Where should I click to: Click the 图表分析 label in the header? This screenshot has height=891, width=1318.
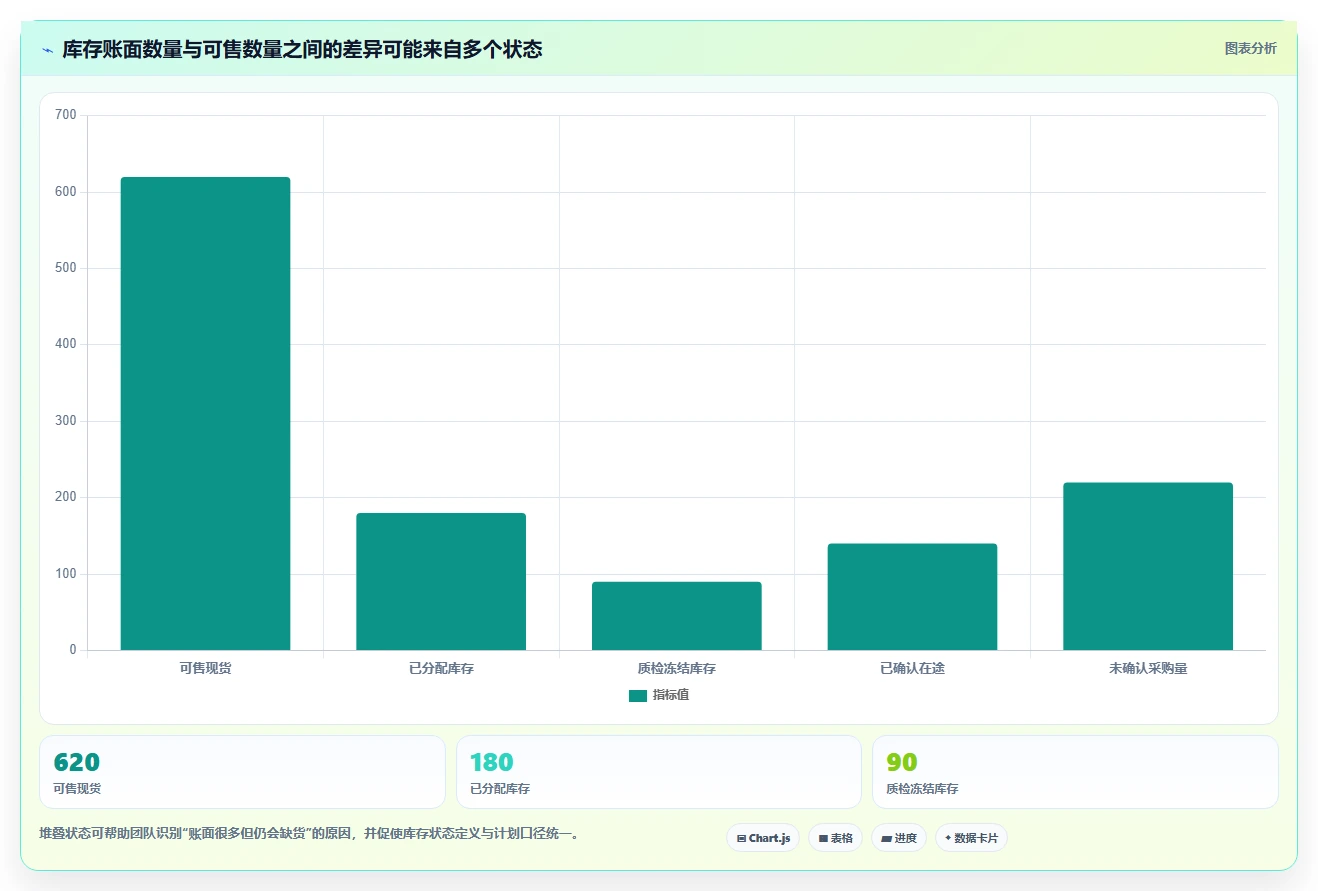pos(1250,48)
